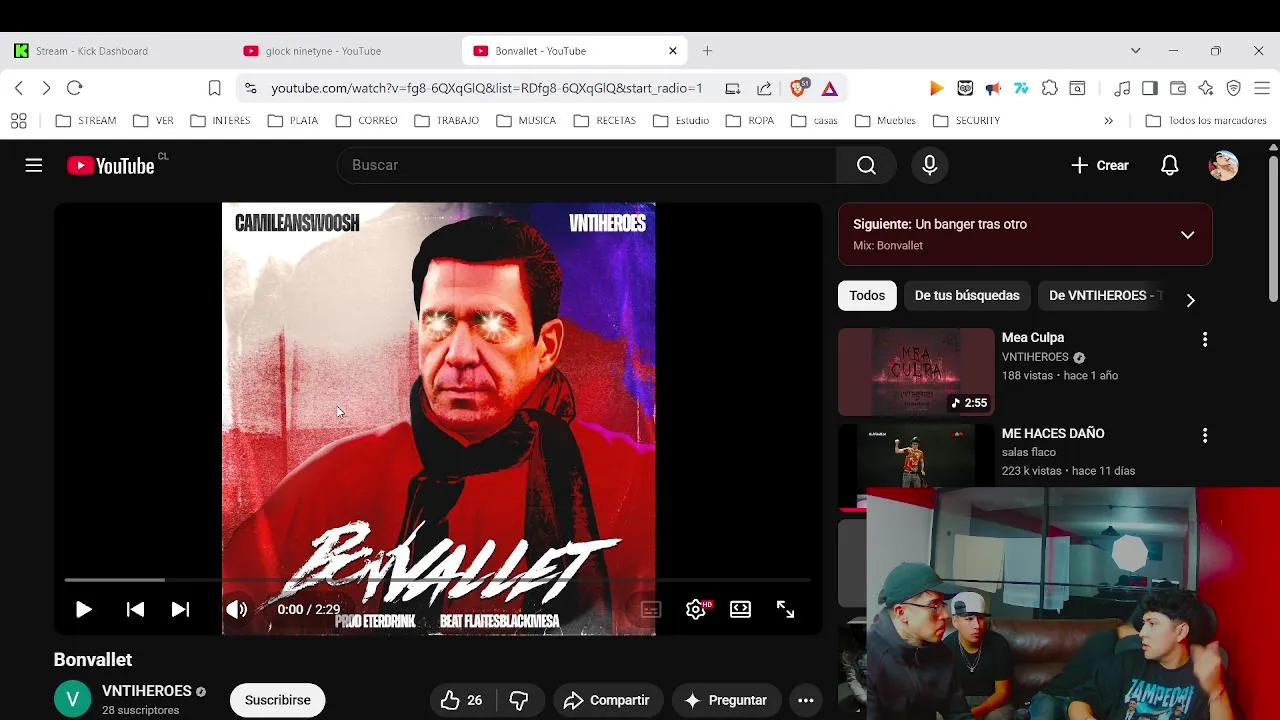Screen dimensions: 1280x720
Task: Open options for ME HACES DAÑO video
Action: [x=1204, y=436]
